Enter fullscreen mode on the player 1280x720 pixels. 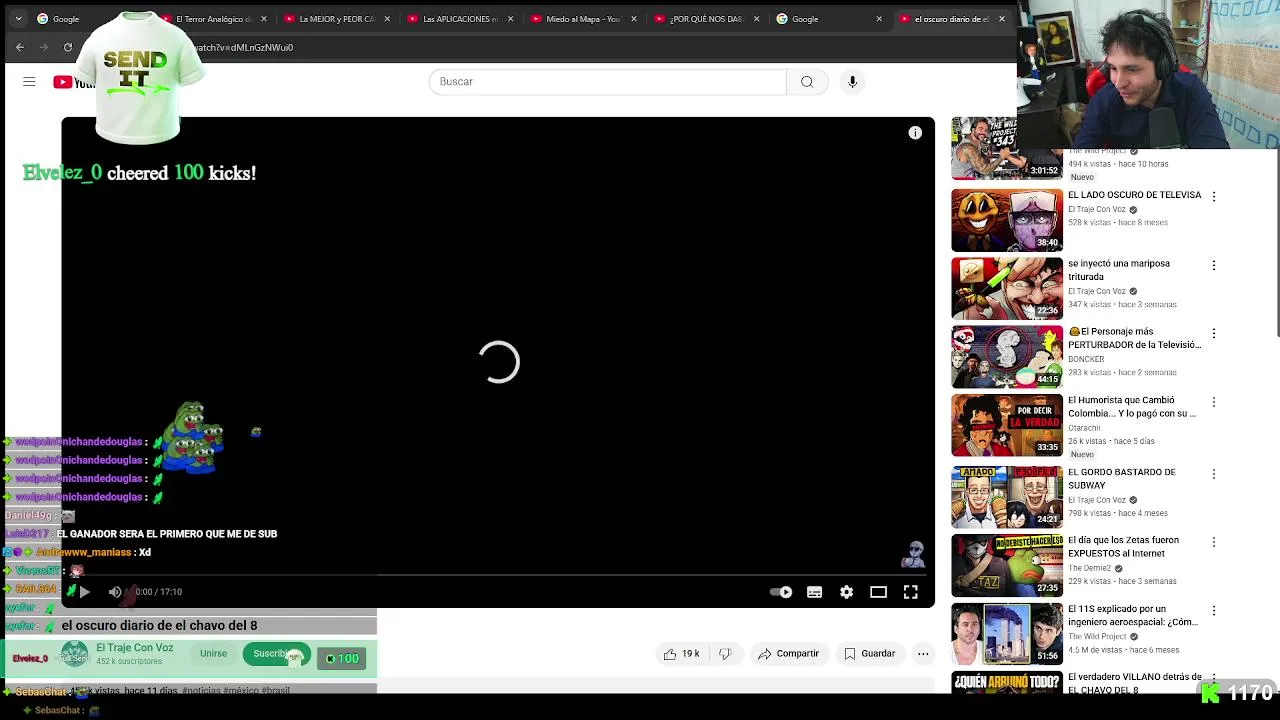tap(911, 592)
